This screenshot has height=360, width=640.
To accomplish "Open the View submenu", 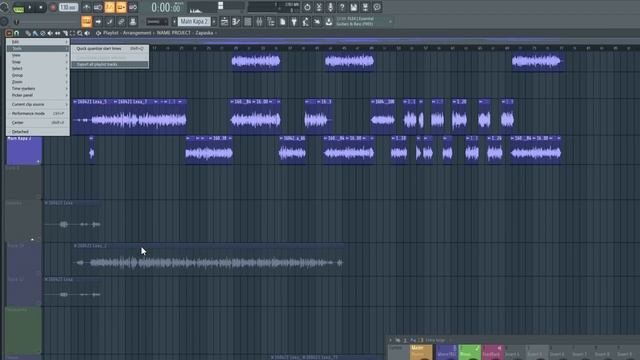I will [x=38, y=55].
